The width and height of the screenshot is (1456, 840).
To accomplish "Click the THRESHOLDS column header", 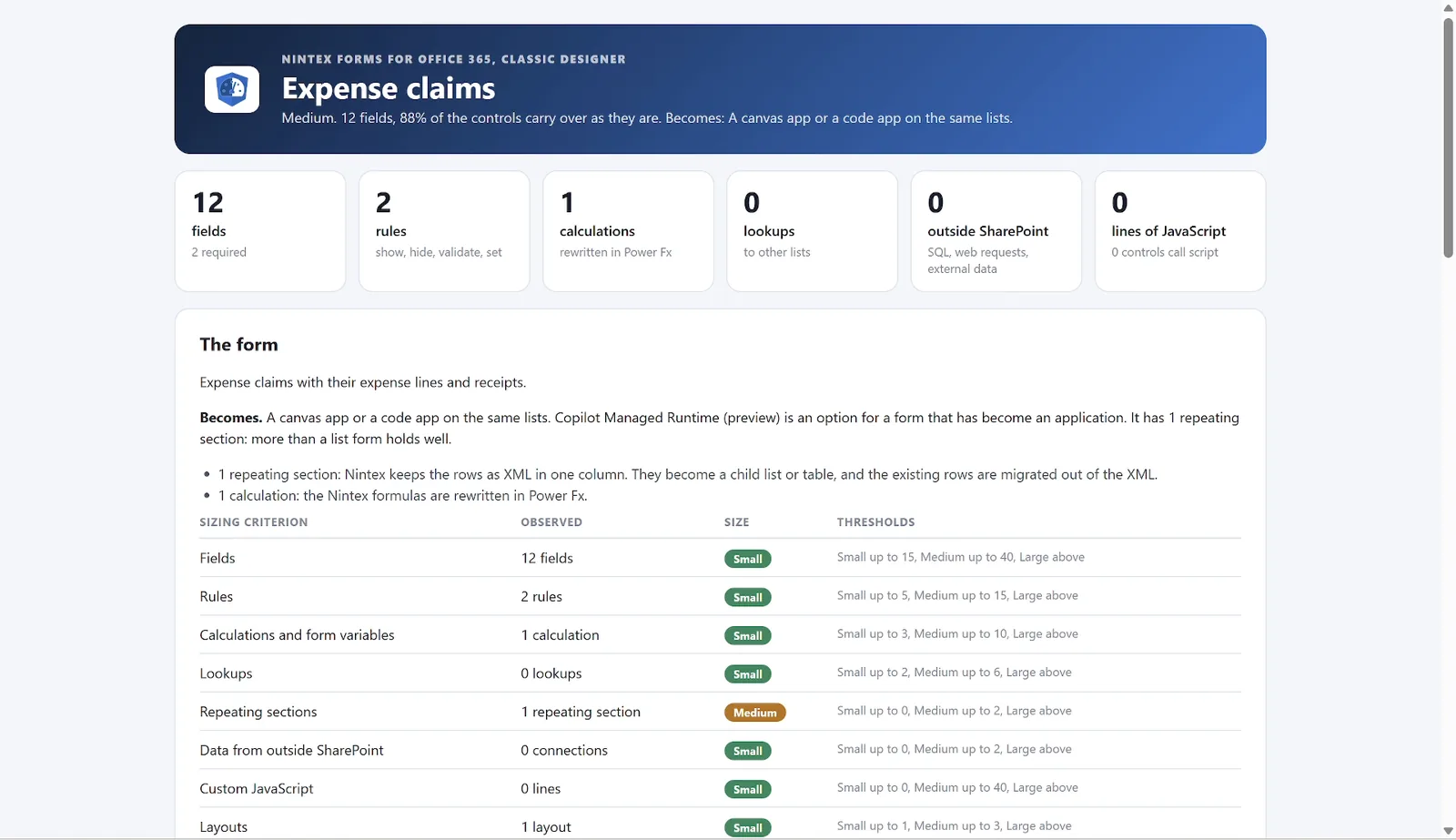I will click(x=876, y=522).
